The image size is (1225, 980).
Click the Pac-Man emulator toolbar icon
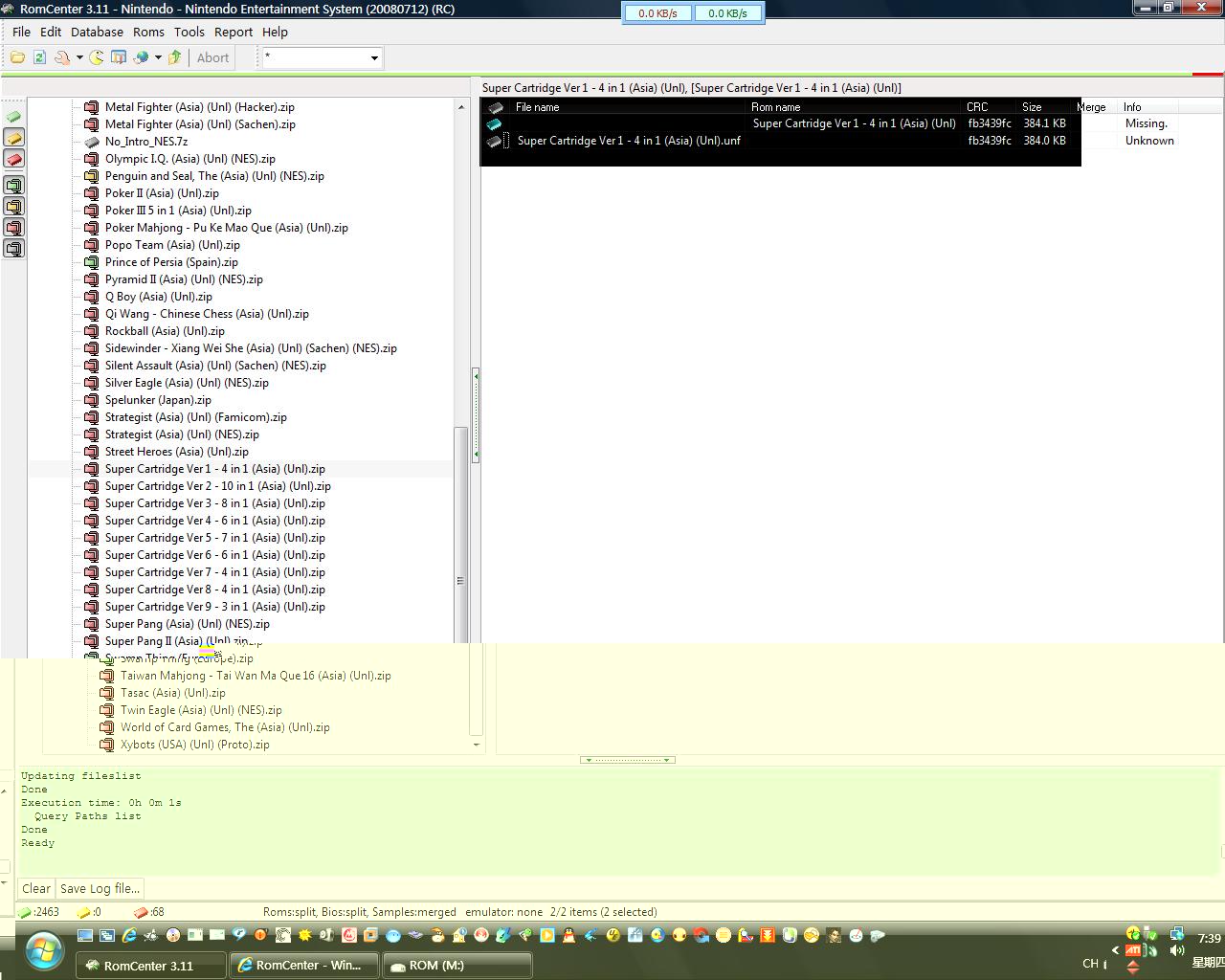click(x=97, y=57)
